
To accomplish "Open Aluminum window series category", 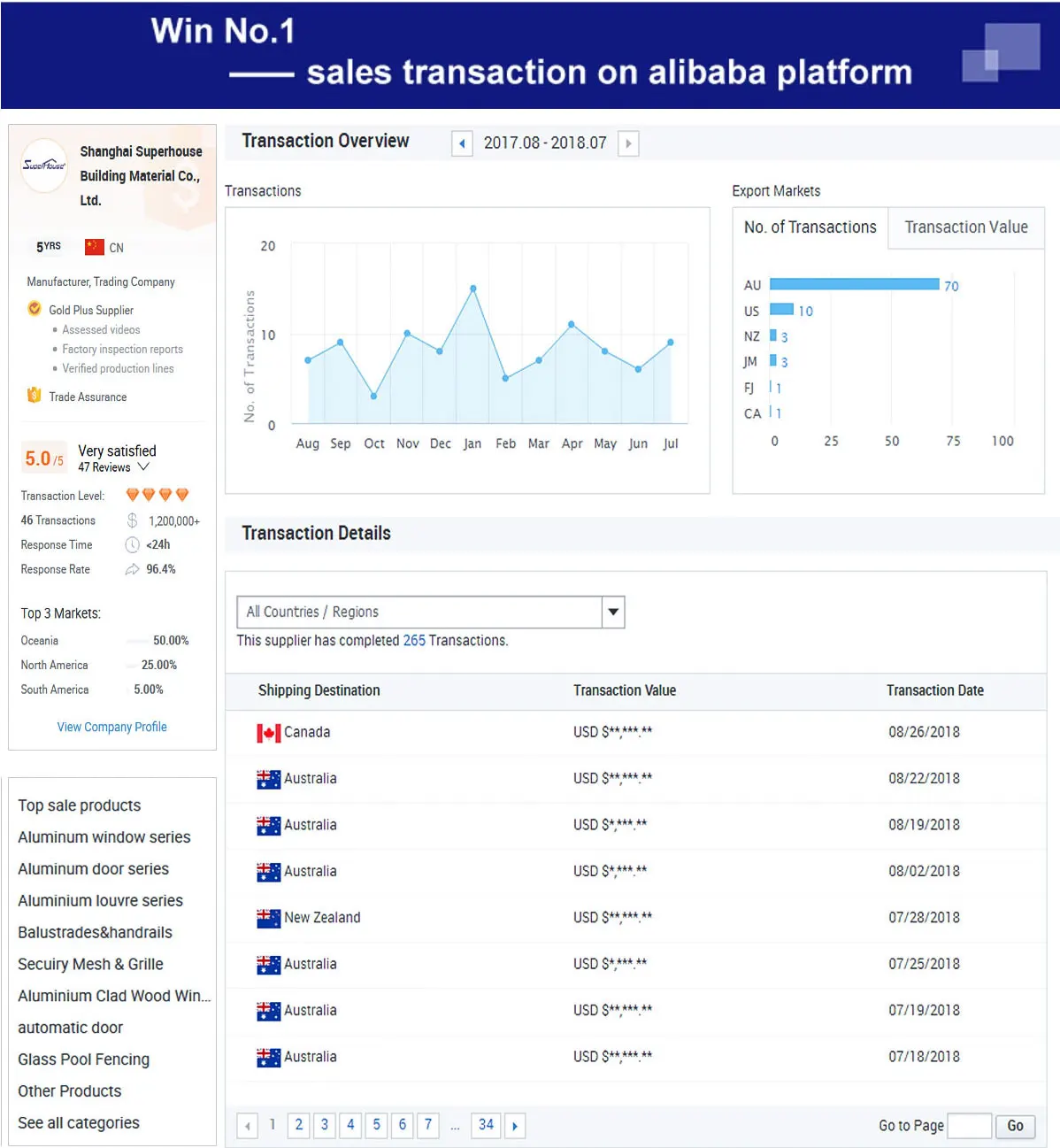I will (104, 837).
